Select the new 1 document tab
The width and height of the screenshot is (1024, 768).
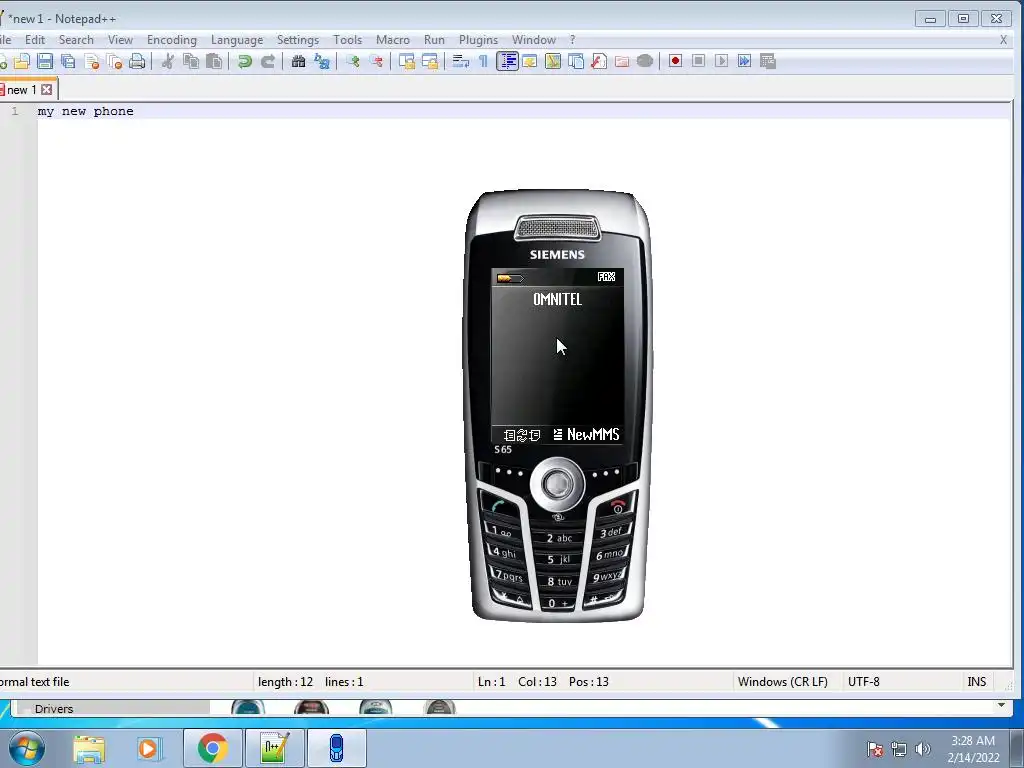point(22,89)
